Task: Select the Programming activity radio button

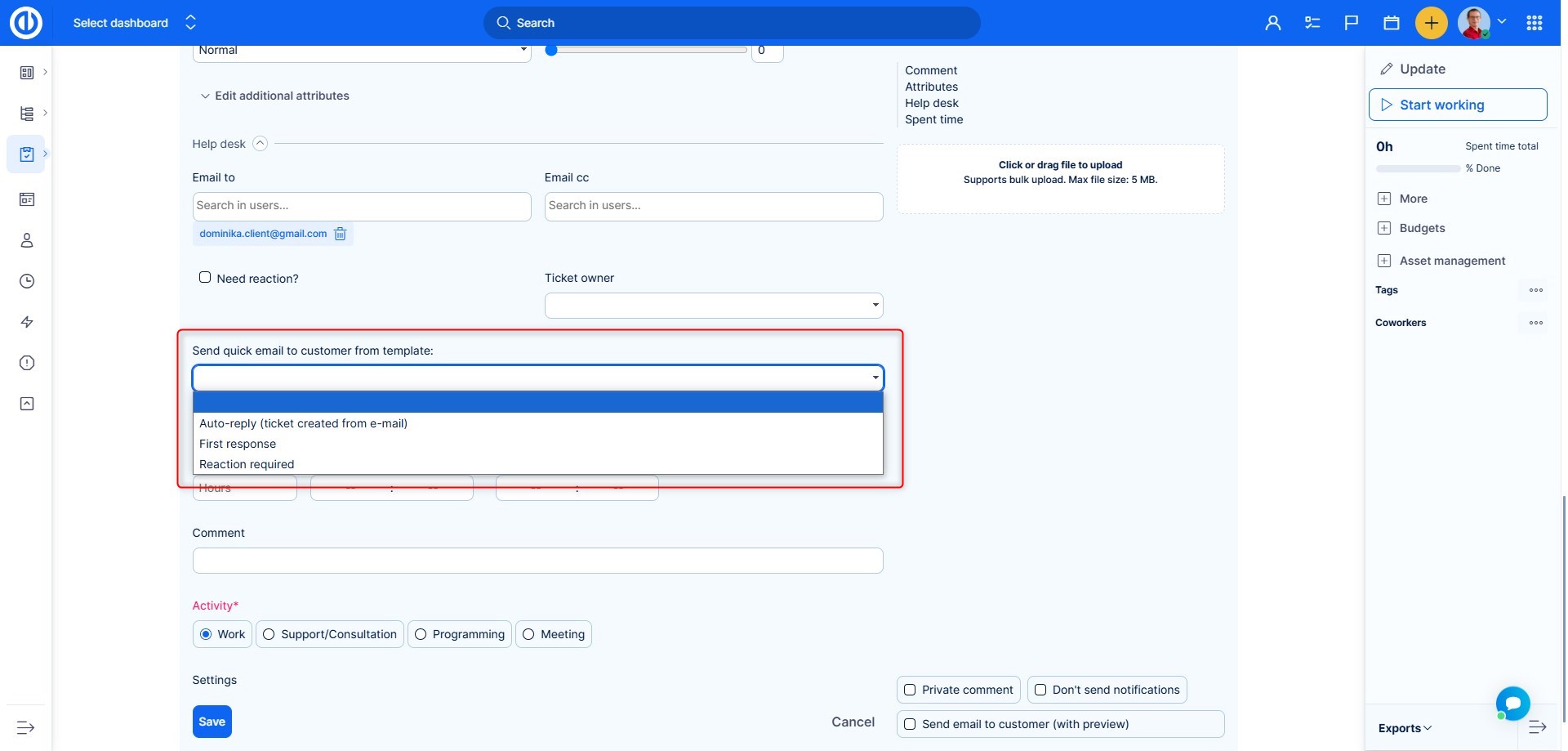Action: tap(421, 634)
